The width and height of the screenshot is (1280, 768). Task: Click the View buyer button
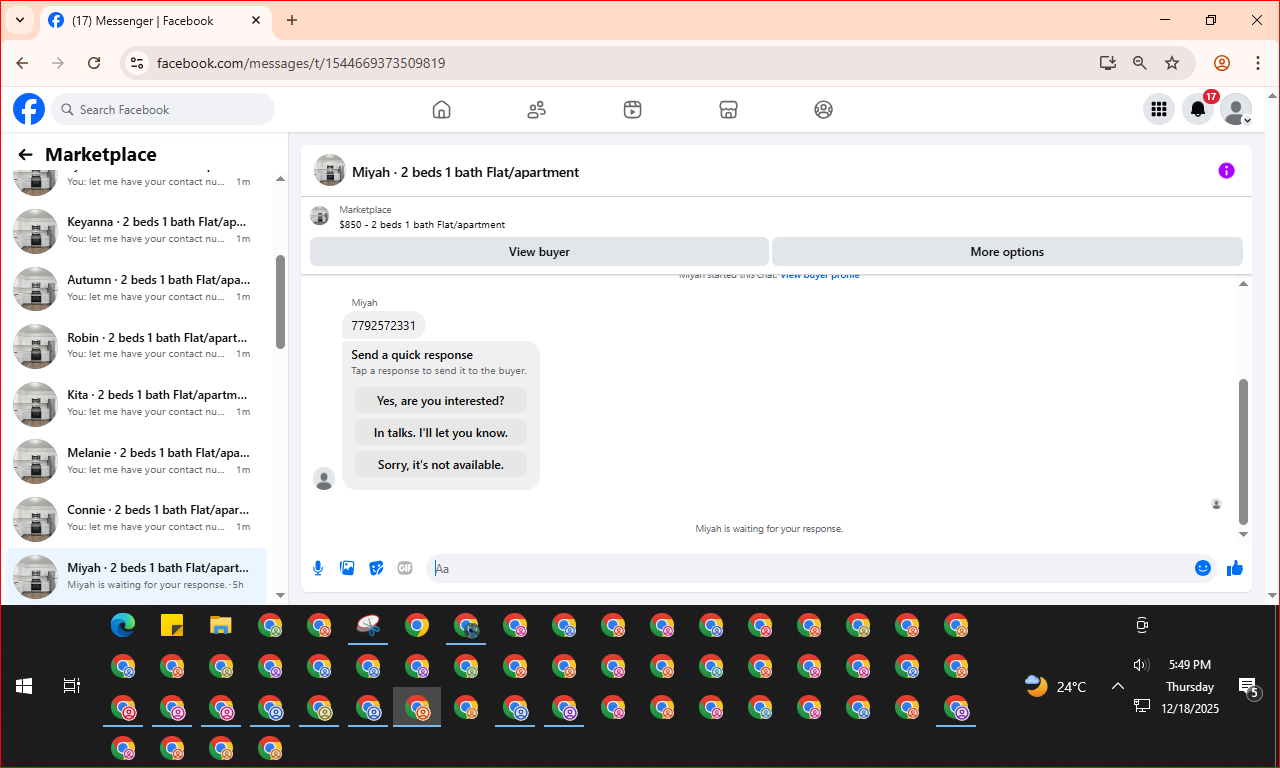pos(539,252)
